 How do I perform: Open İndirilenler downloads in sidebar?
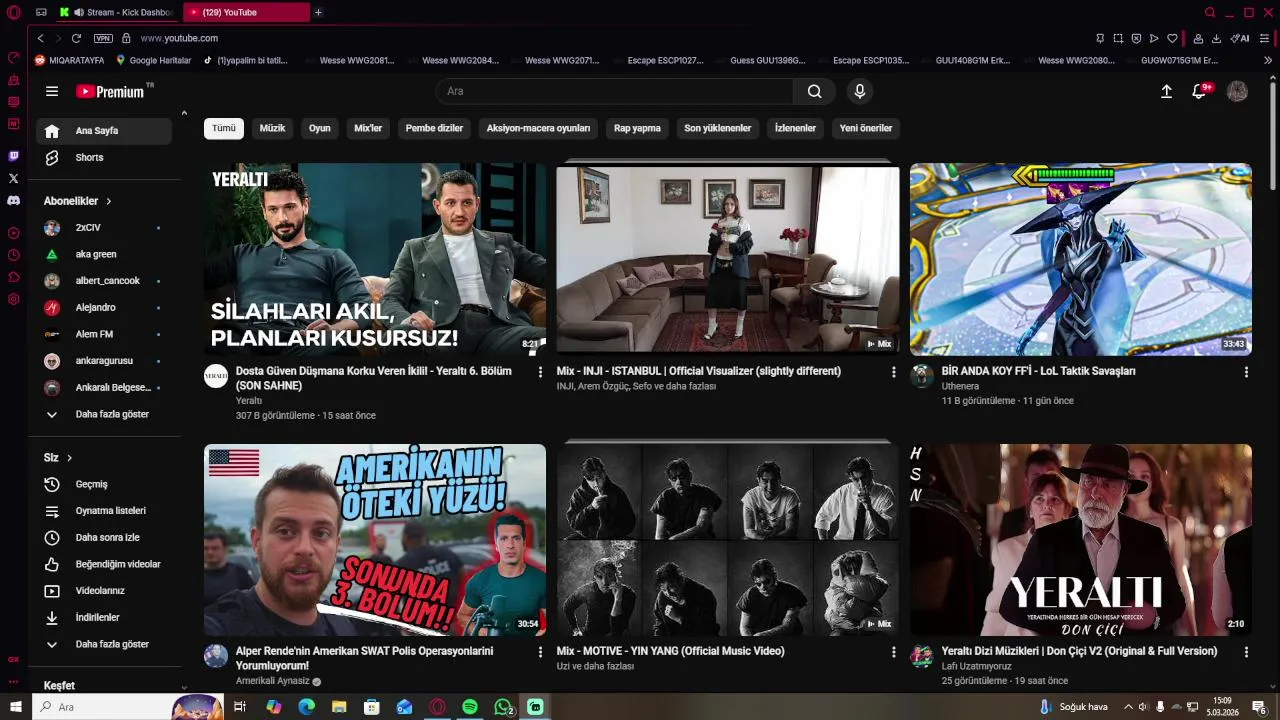104,618
